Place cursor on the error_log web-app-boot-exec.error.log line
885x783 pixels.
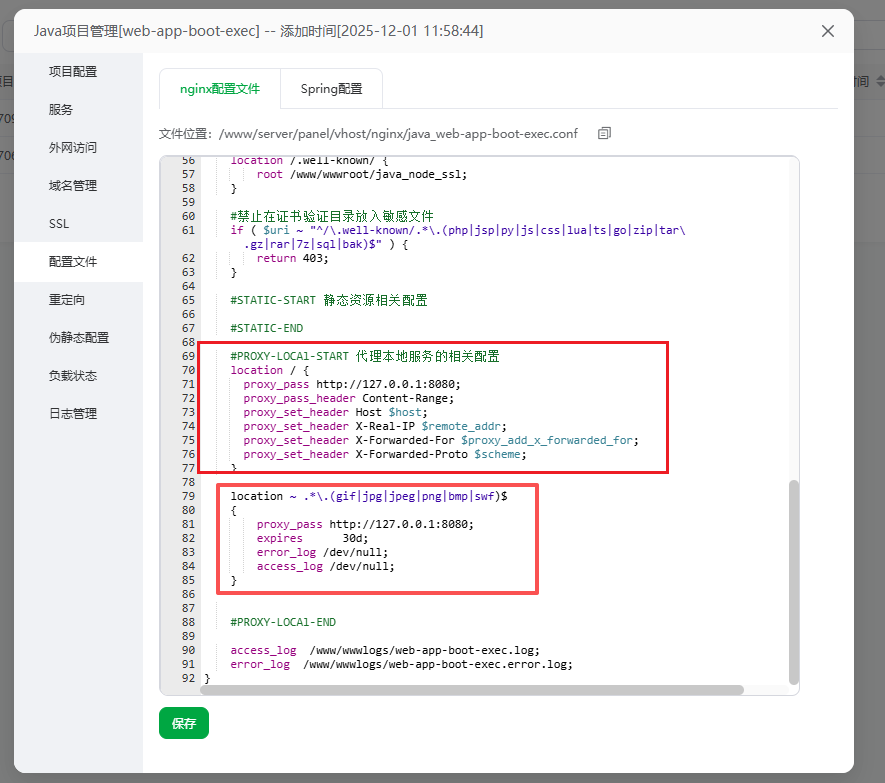click(401, 664)
